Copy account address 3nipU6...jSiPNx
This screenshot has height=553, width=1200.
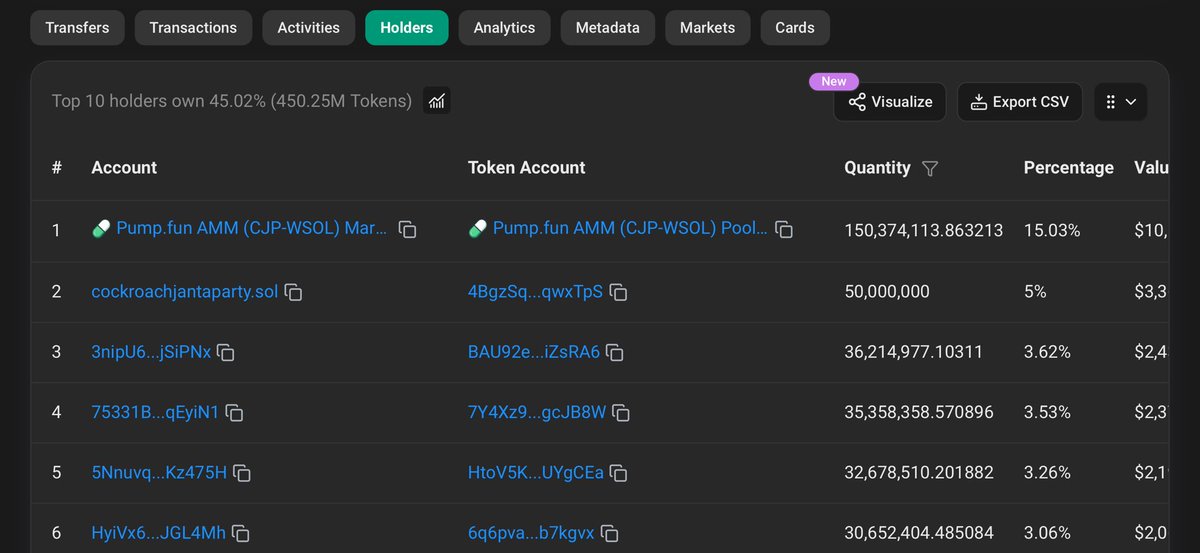click(x=226, y=352)
